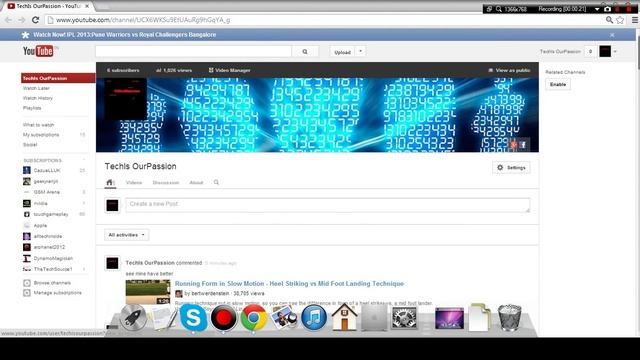Click the YouTube search input field

193,51
